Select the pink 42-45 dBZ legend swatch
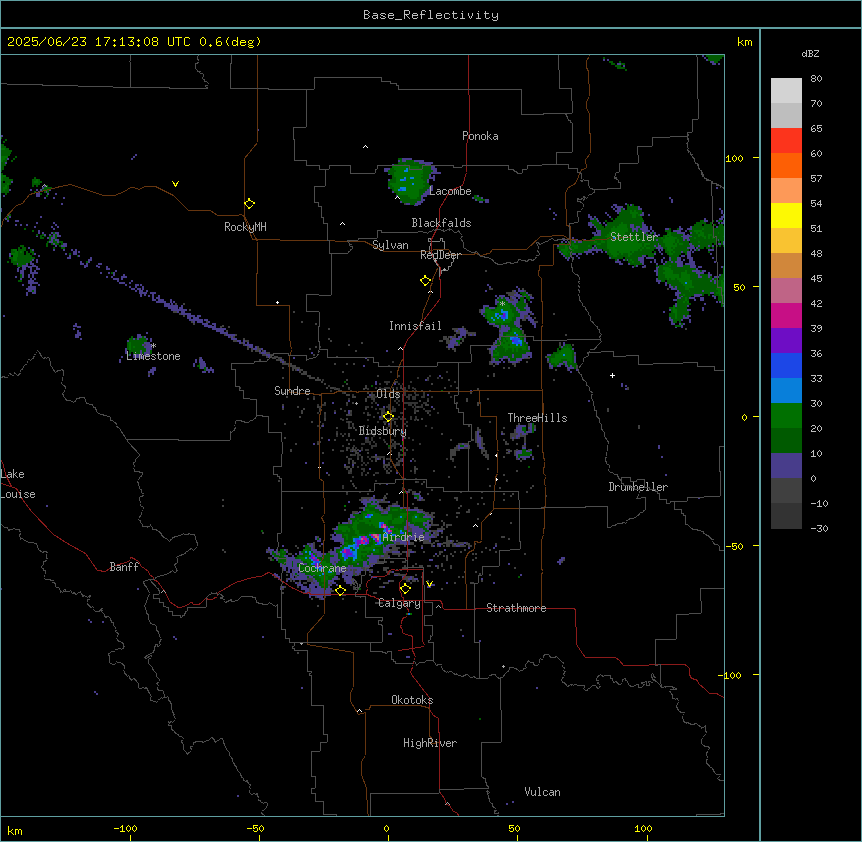 coord(786,291)
